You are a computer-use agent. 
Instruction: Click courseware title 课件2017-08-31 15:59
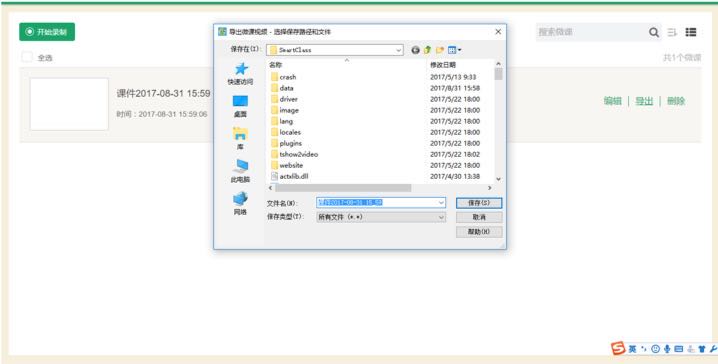pos(163,93)
